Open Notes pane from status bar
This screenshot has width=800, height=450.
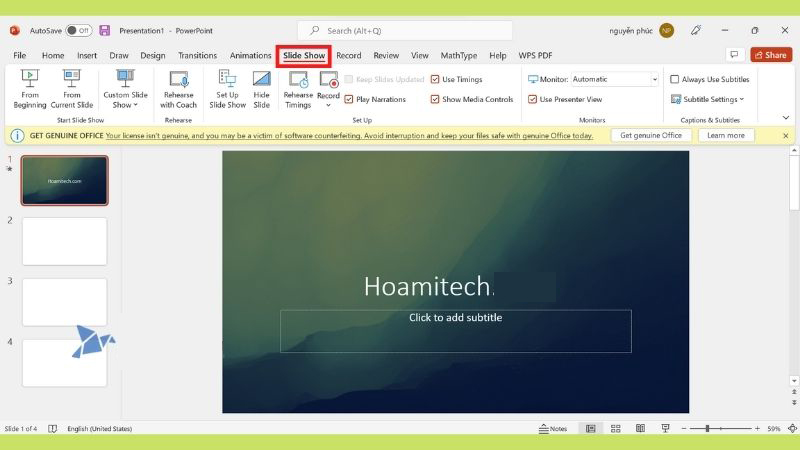(x=552, y=429)
